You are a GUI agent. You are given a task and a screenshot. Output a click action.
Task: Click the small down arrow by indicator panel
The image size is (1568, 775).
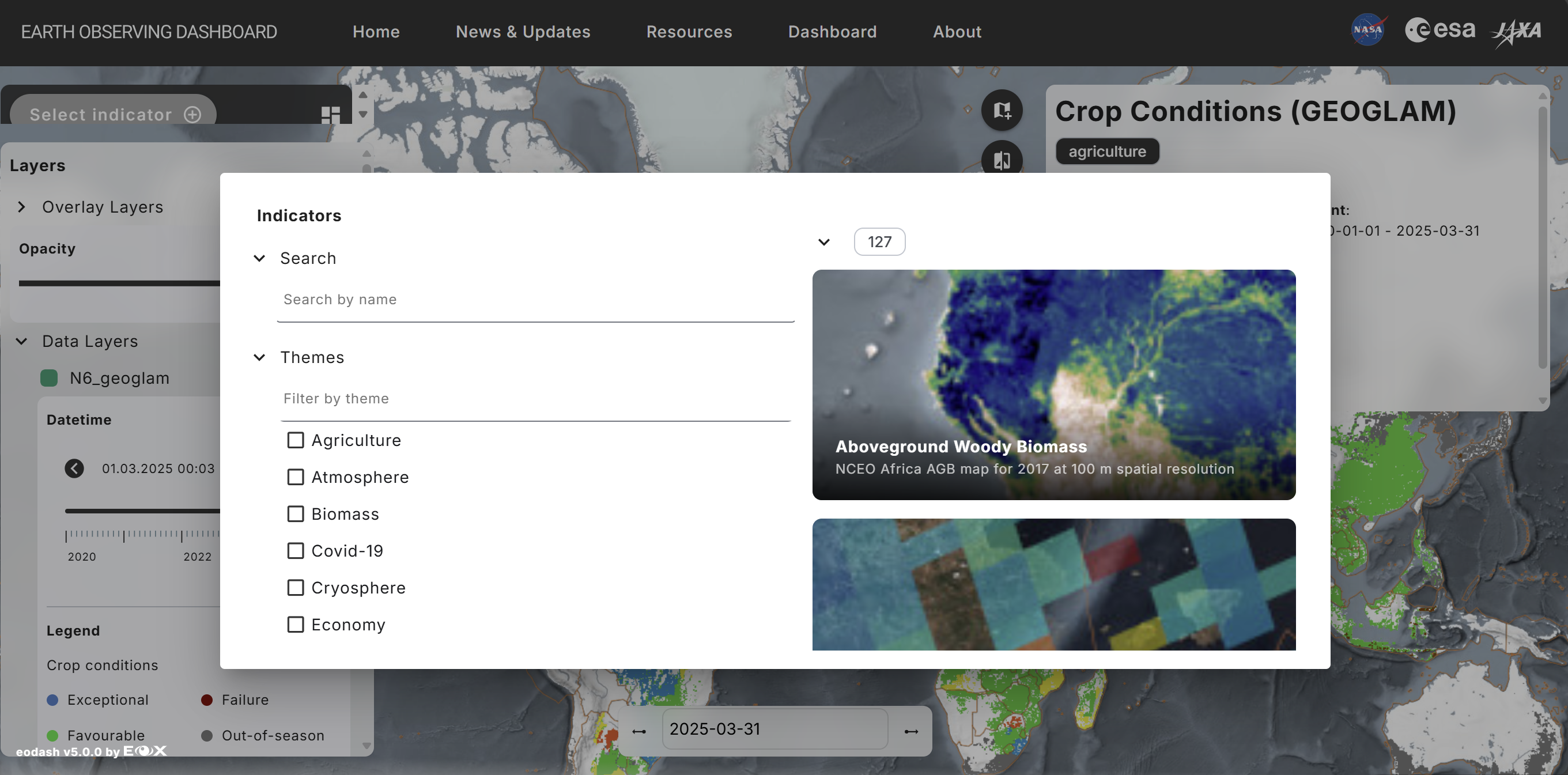pos(363,115)
